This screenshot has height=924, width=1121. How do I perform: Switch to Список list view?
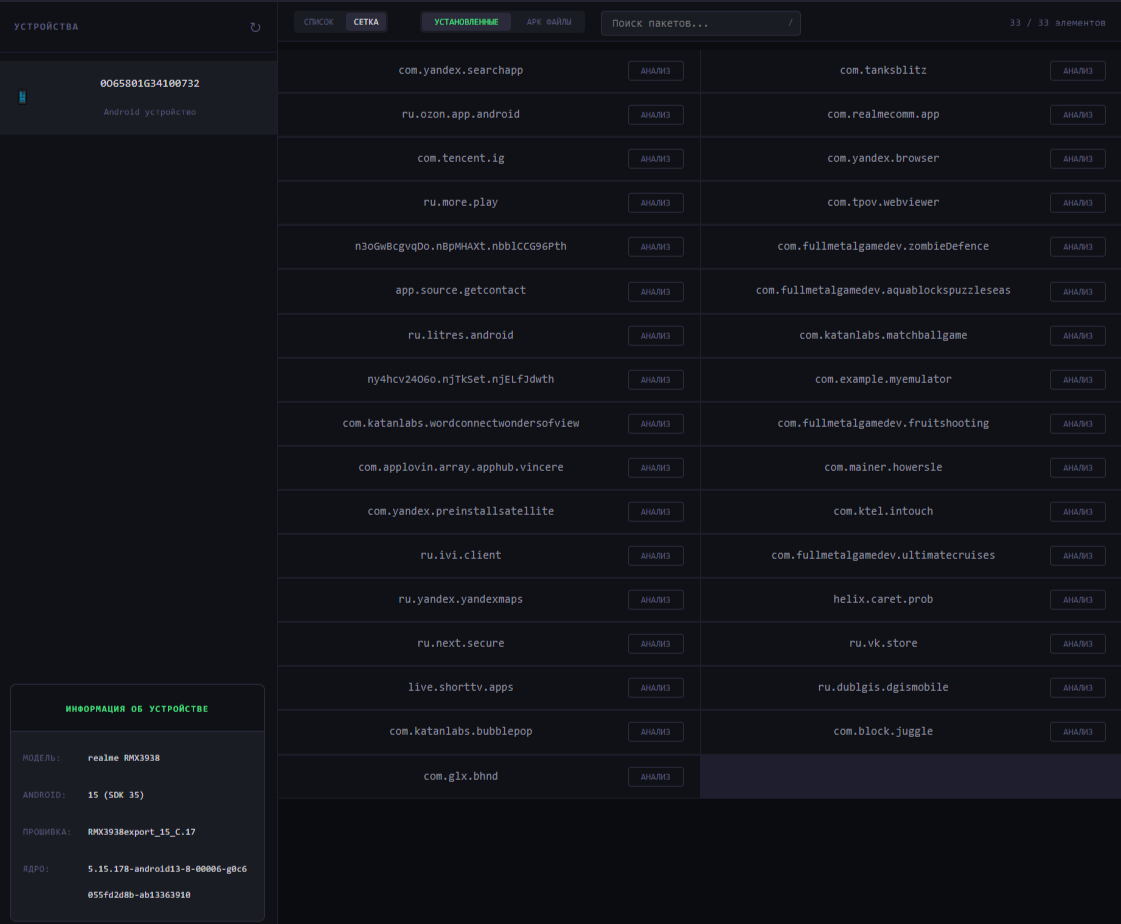[x=319, y=22]
